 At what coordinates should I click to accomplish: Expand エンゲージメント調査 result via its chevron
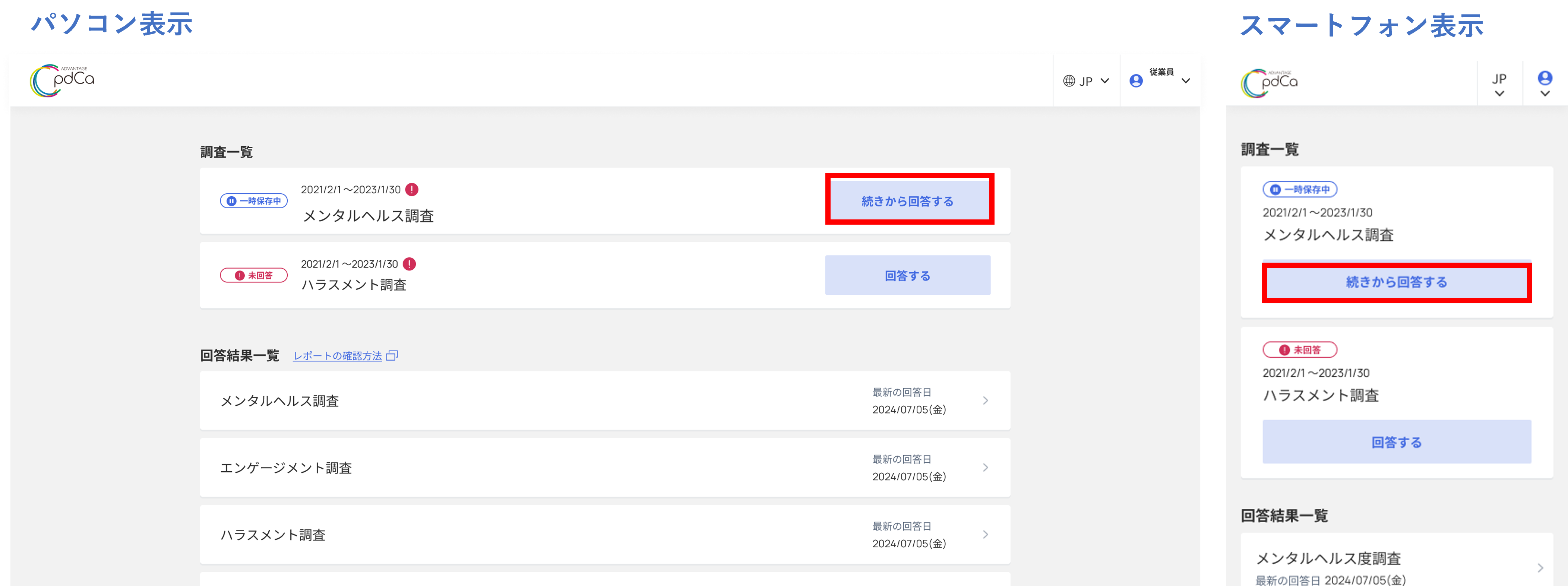pos(986,467)
